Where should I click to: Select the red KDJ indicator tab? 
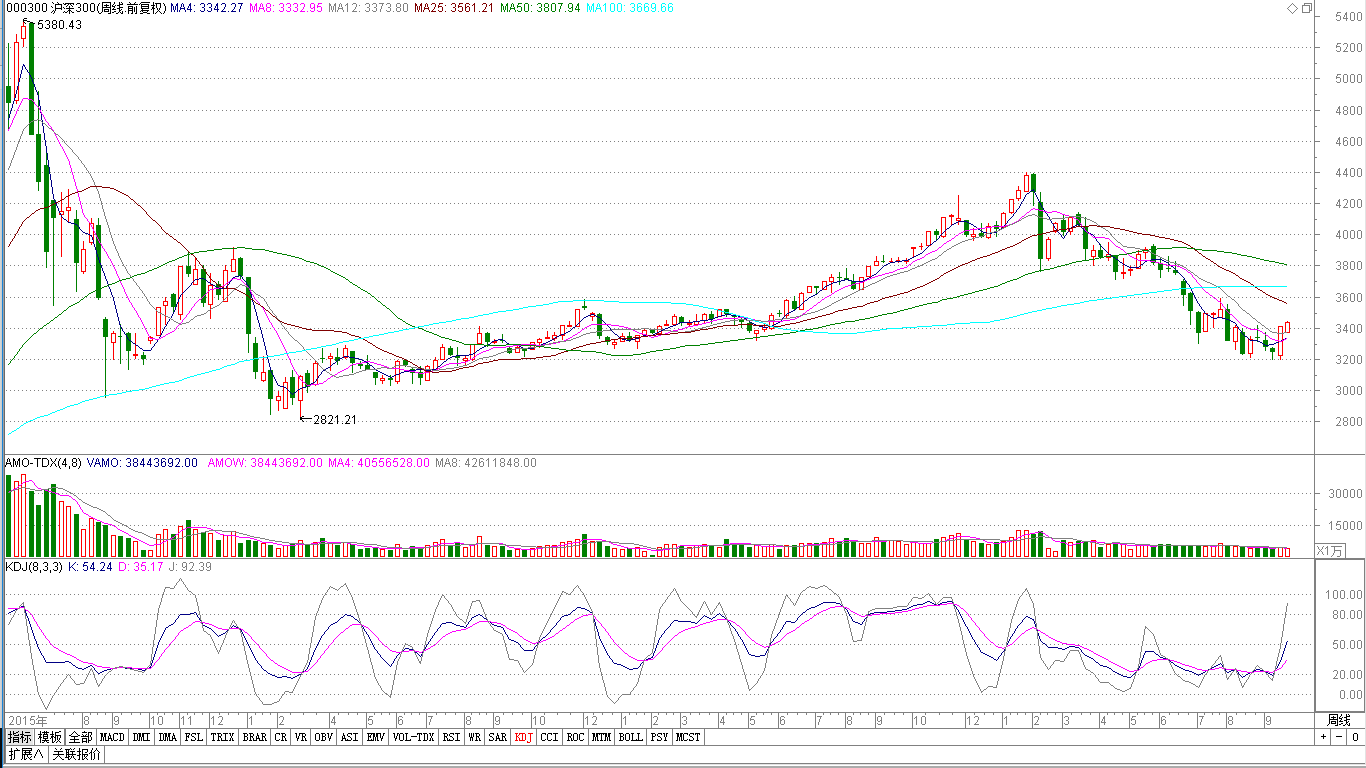pos(524,738)
